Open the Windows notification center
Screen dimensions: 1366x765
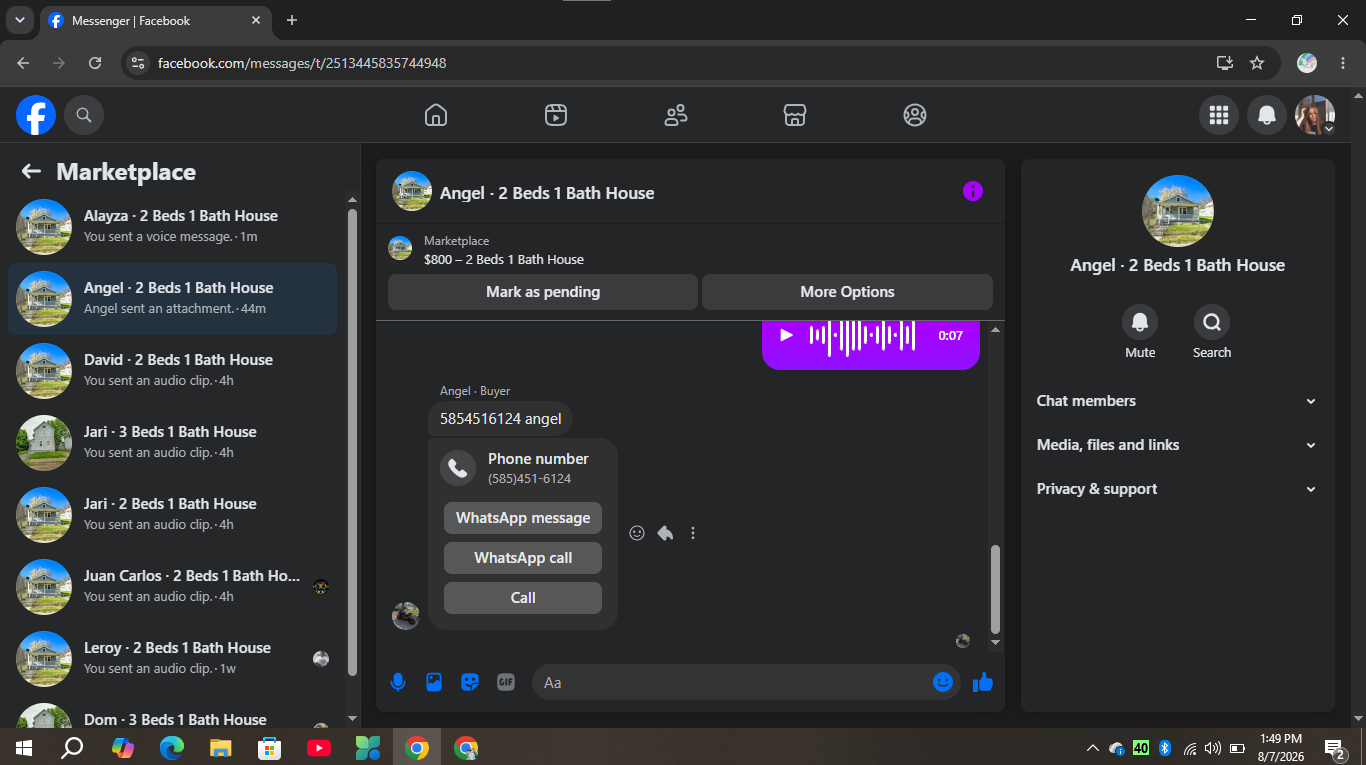click(1335, 747)
